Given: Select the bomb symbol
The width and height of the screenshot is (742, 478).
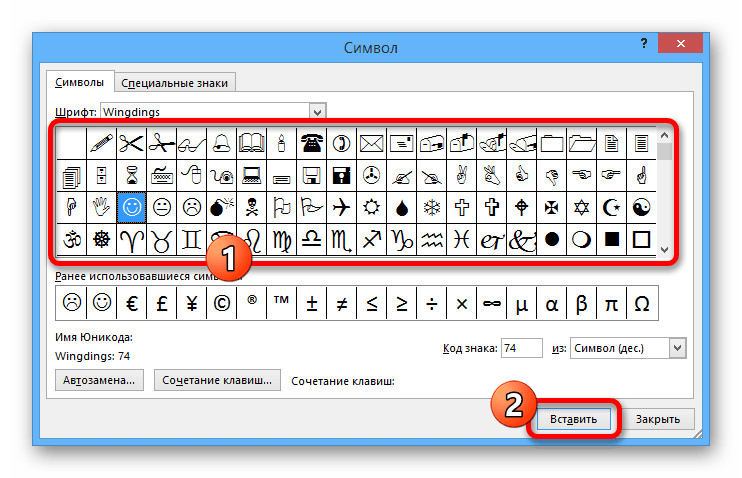Looking at the screenshot, I should (221, 207).
